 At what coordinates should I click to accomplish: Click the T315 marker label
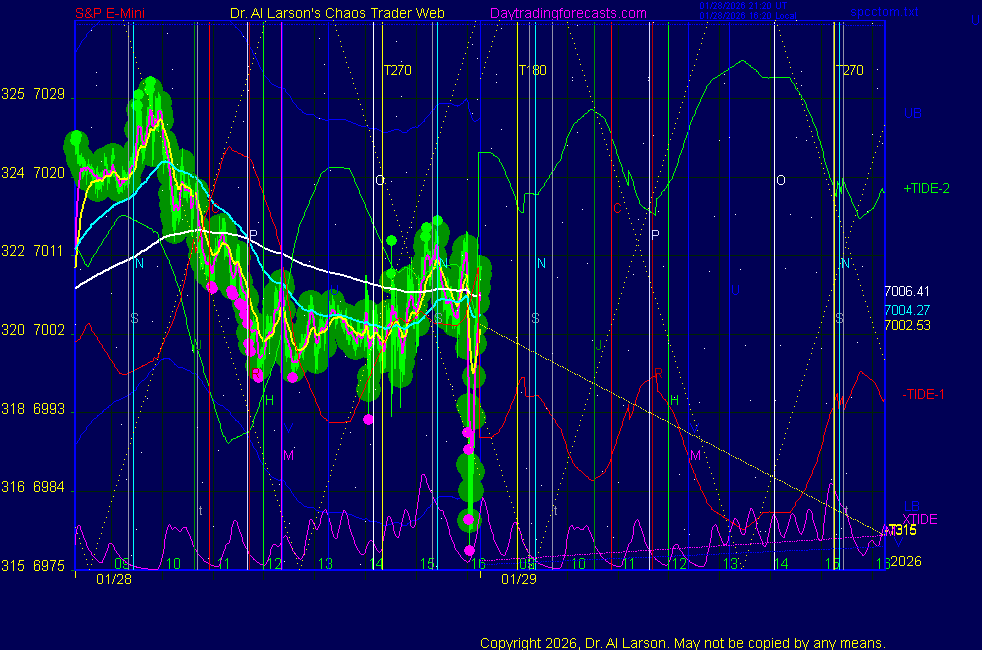[901, 529]
